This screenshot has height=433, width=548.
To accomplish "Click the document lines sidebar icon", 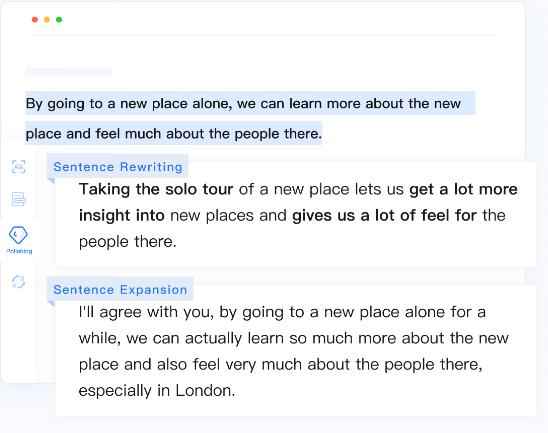I will [19, 199].
